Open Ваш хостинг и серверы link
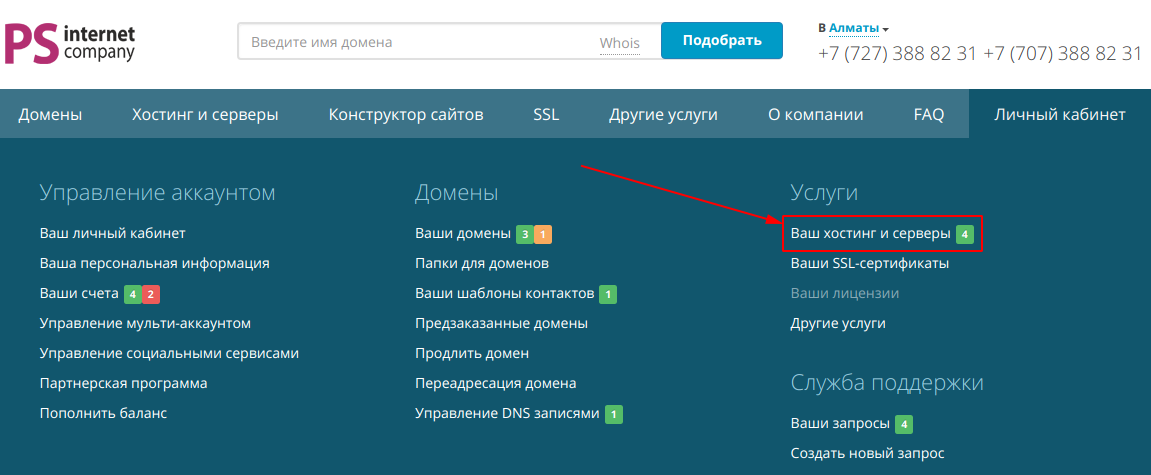Screen dimensions: 1151x475 coord(870,234)
